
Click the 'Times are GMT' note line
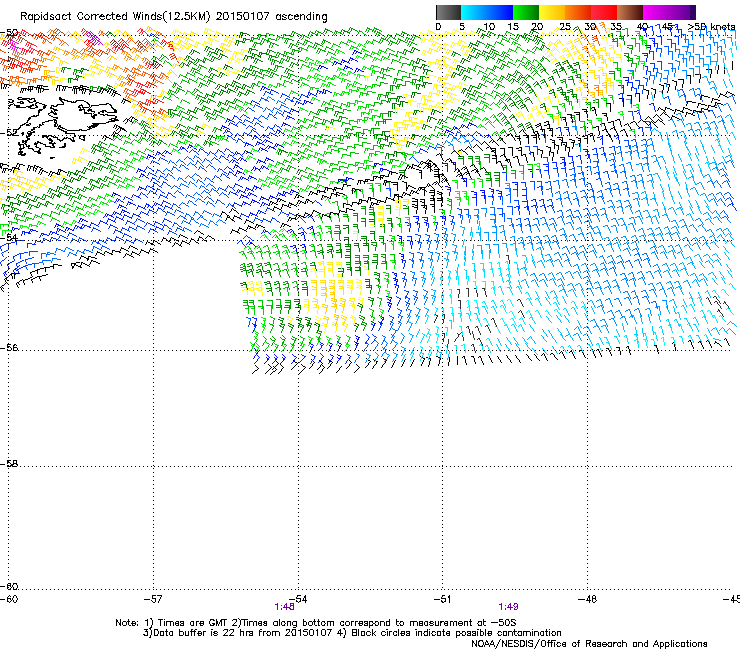pos(316,623)
